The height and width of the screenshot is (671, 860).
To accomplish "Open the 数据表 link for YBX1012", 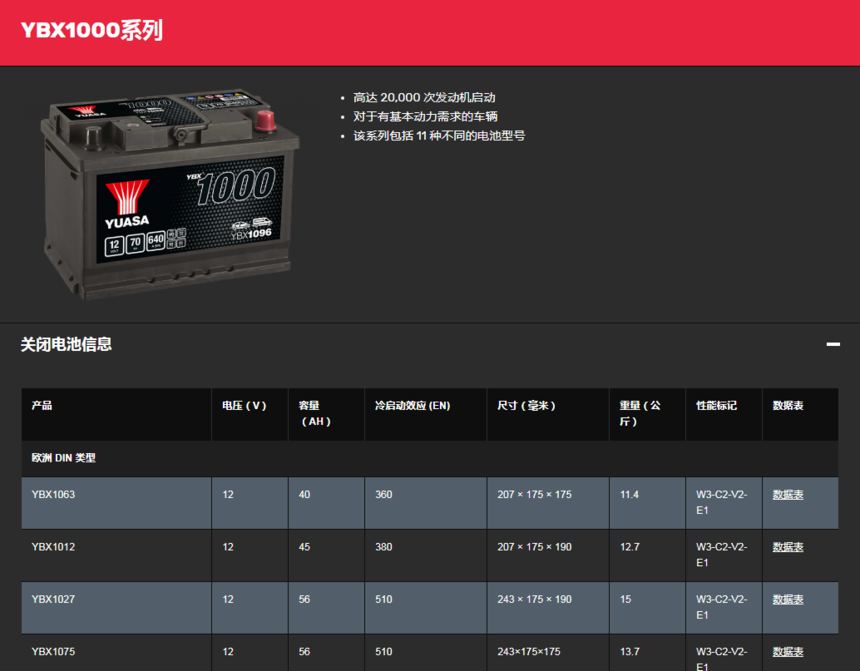I will coord(788,547).
